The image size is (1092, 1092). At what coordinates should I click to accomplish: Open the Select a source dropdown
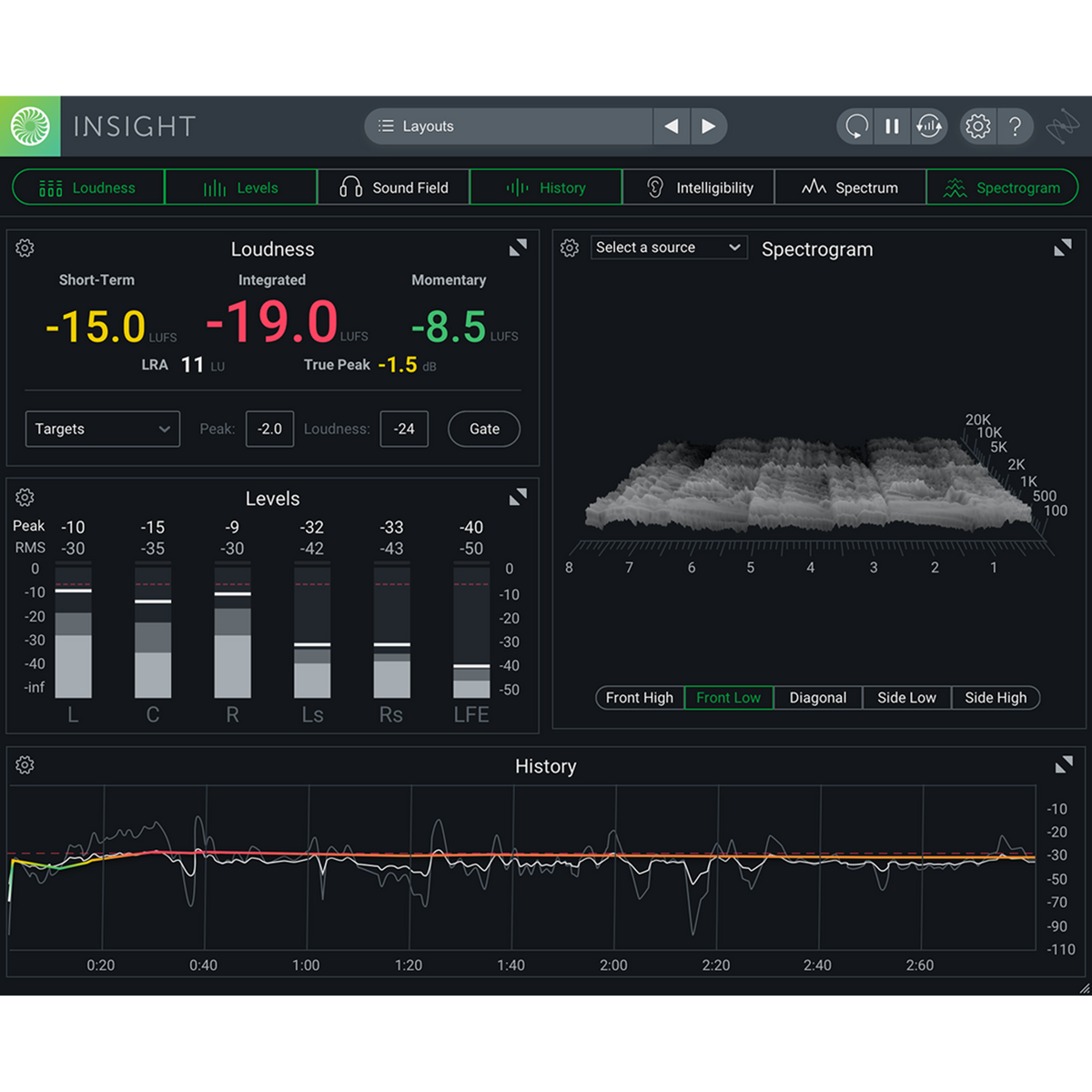[x=669, y=248]
